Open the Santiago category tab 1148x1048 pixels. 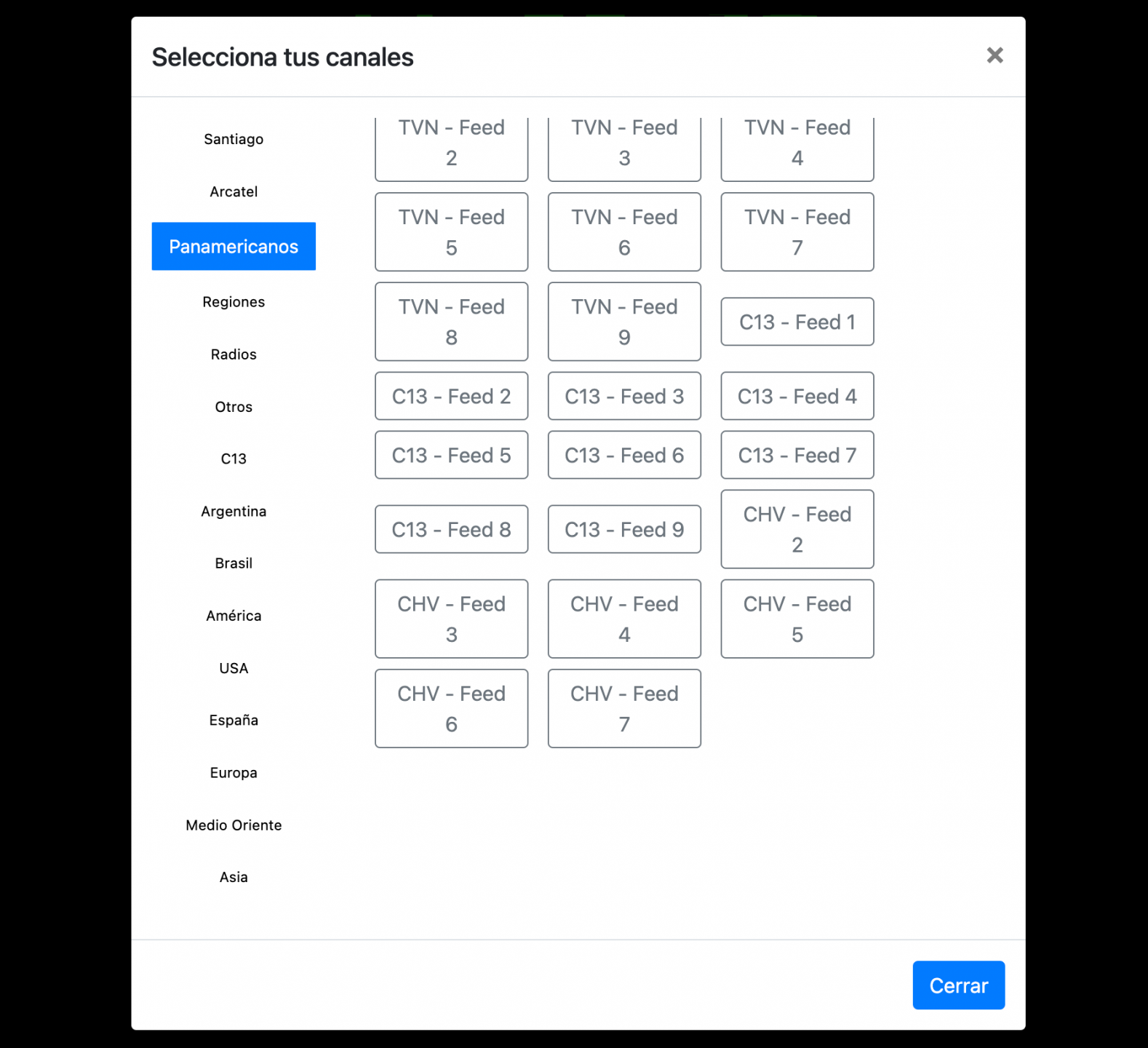(234, 139)
